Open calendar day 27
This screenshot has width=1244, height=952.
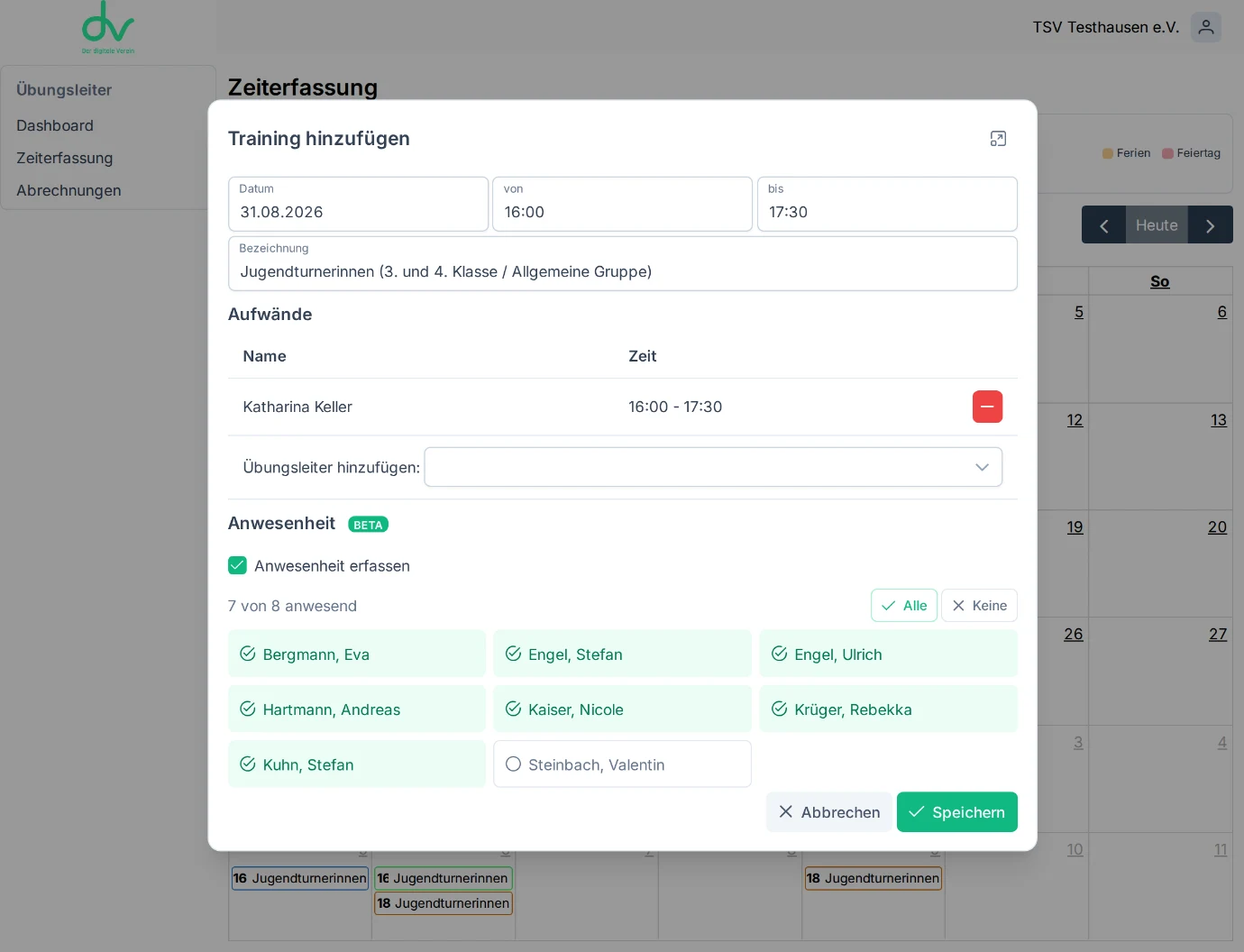coord(1218,635)
